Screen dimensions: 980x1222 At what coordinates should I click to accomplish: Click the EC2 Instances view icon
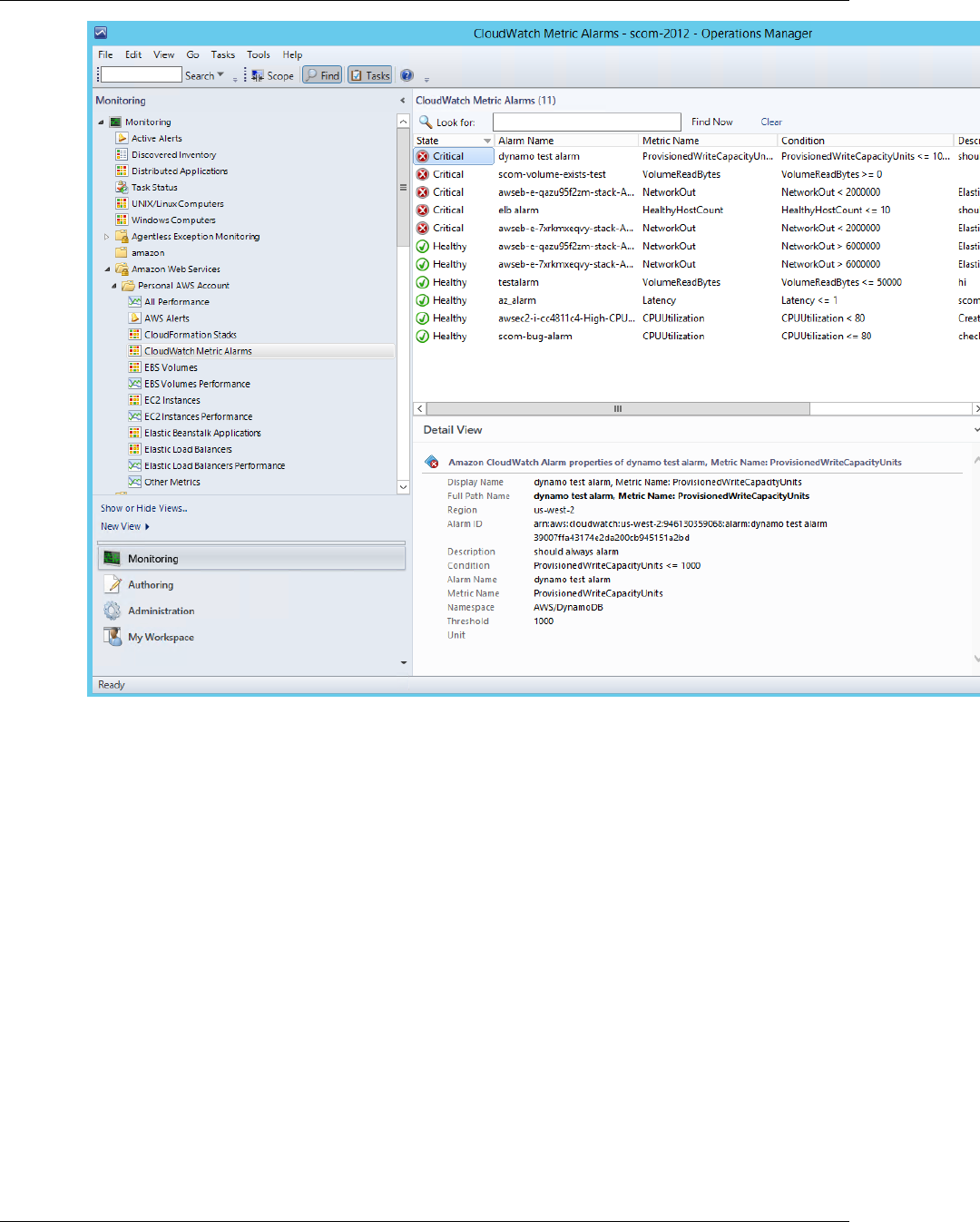pos(134,400)
